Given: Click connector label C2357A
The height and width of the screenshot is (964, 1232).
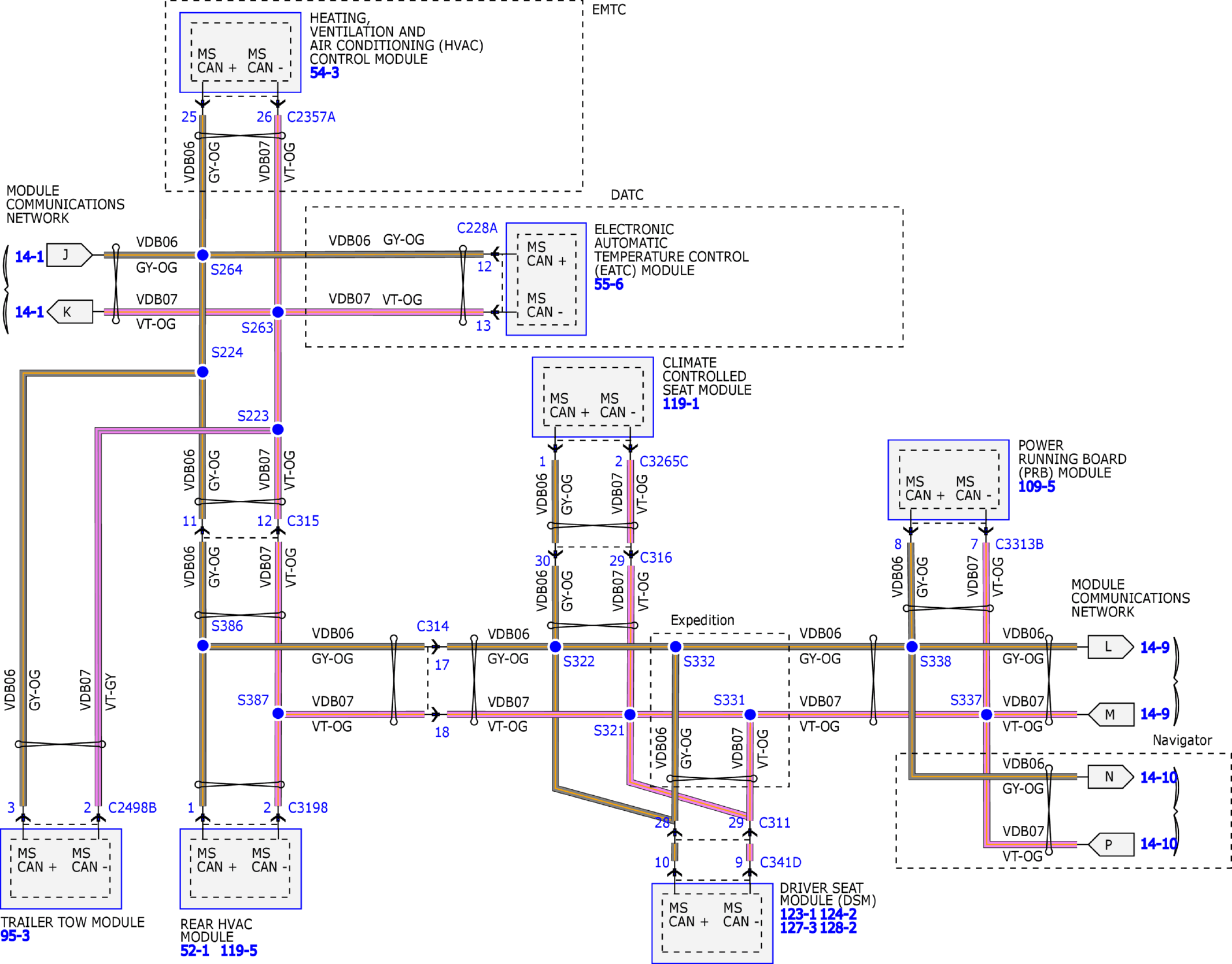Looking at the screenshot, I should pos(311,117).
